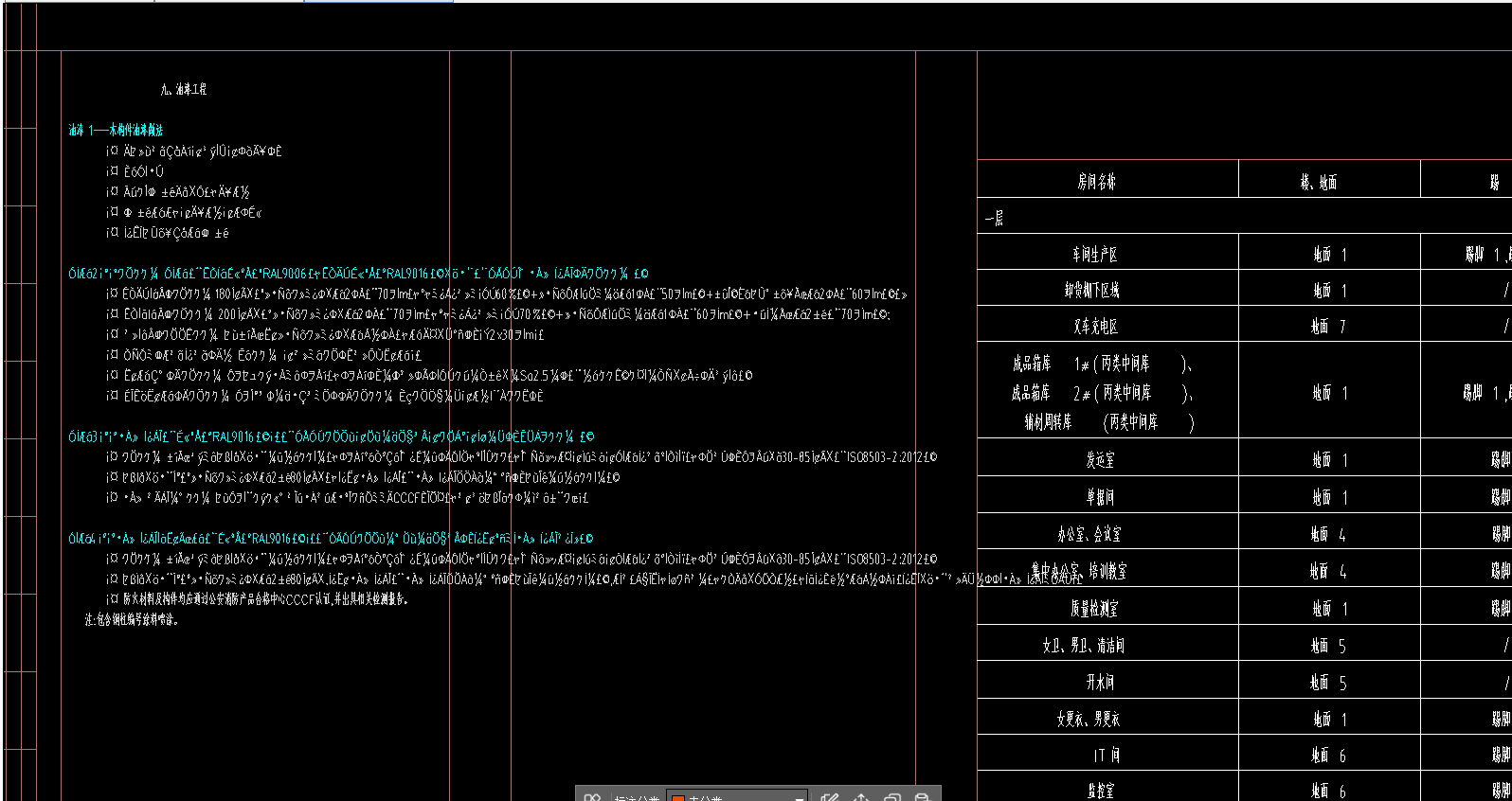Viewport: 1512px width, 801px height.
Task: Click the shapes icon in the annotation toolbar
Action: click(x=593, y=797)
